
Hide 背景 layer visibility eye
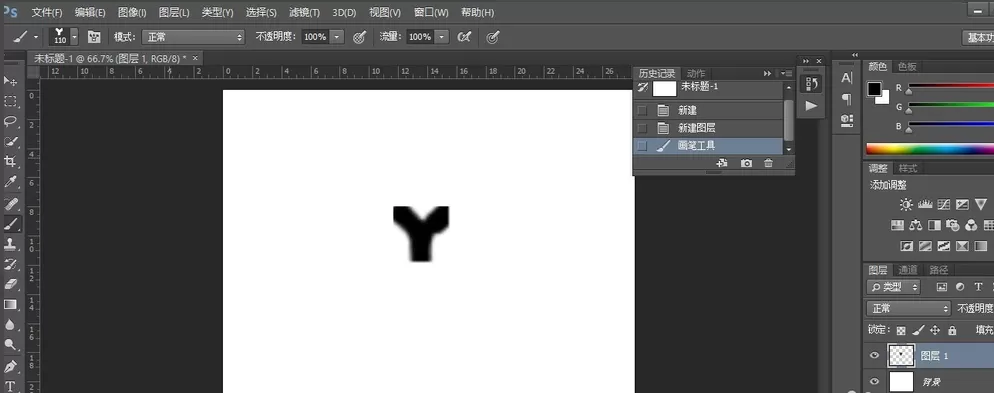875,382
